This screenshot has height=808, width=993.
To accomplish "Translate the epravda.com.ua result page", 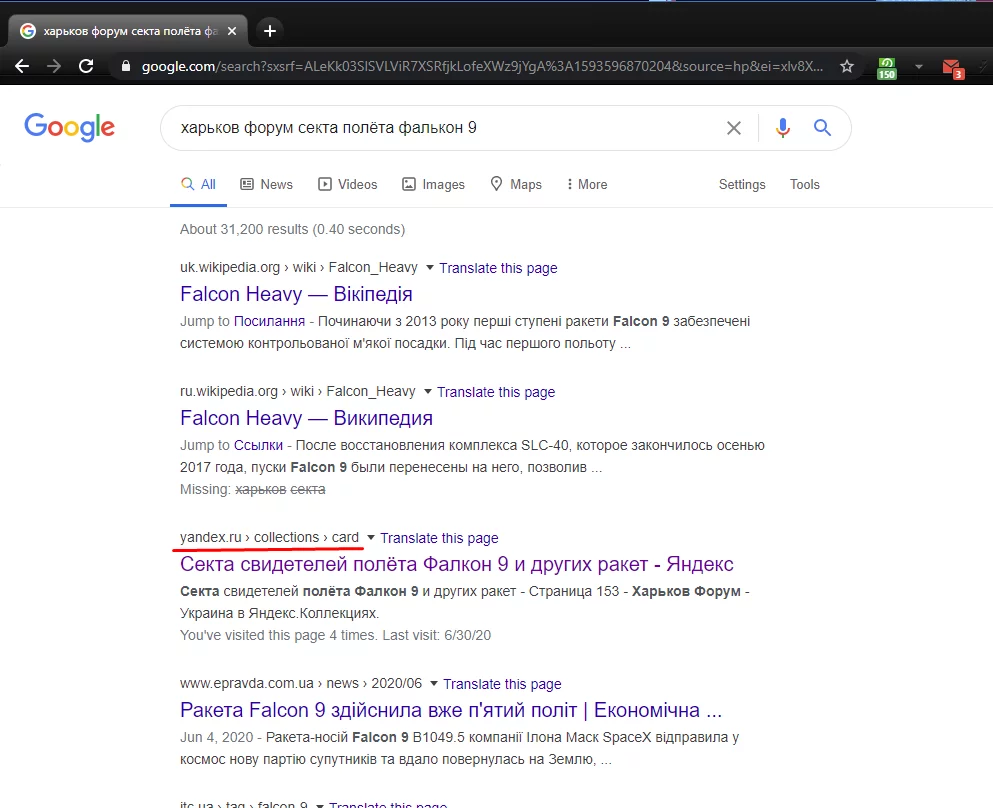I will [502, 684].
